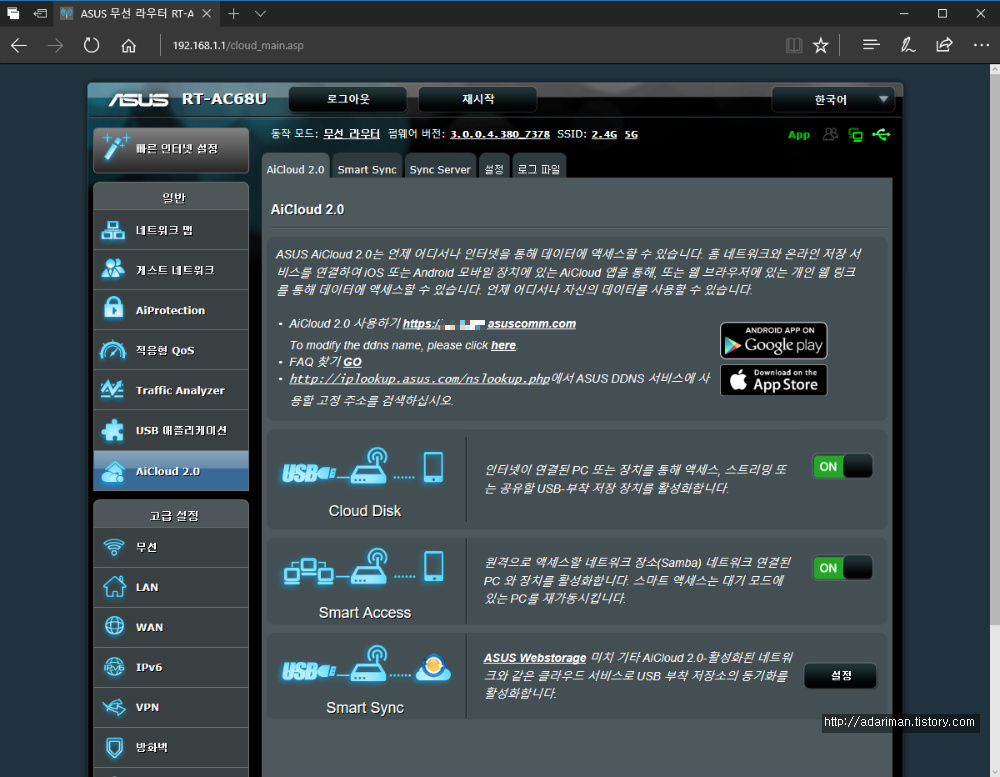The height and width of the screenshot is (777, 1000).
Task: Open browser hub menu
Action: (871, 45)
